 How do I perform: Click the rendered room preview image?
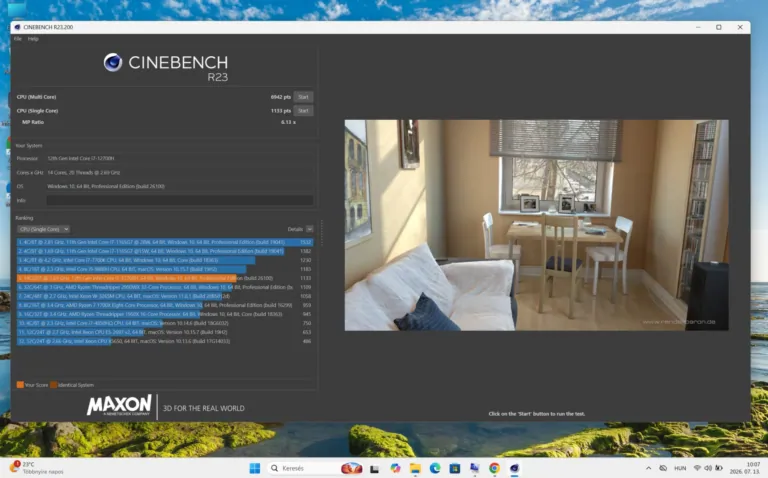[x=536, y=225]
